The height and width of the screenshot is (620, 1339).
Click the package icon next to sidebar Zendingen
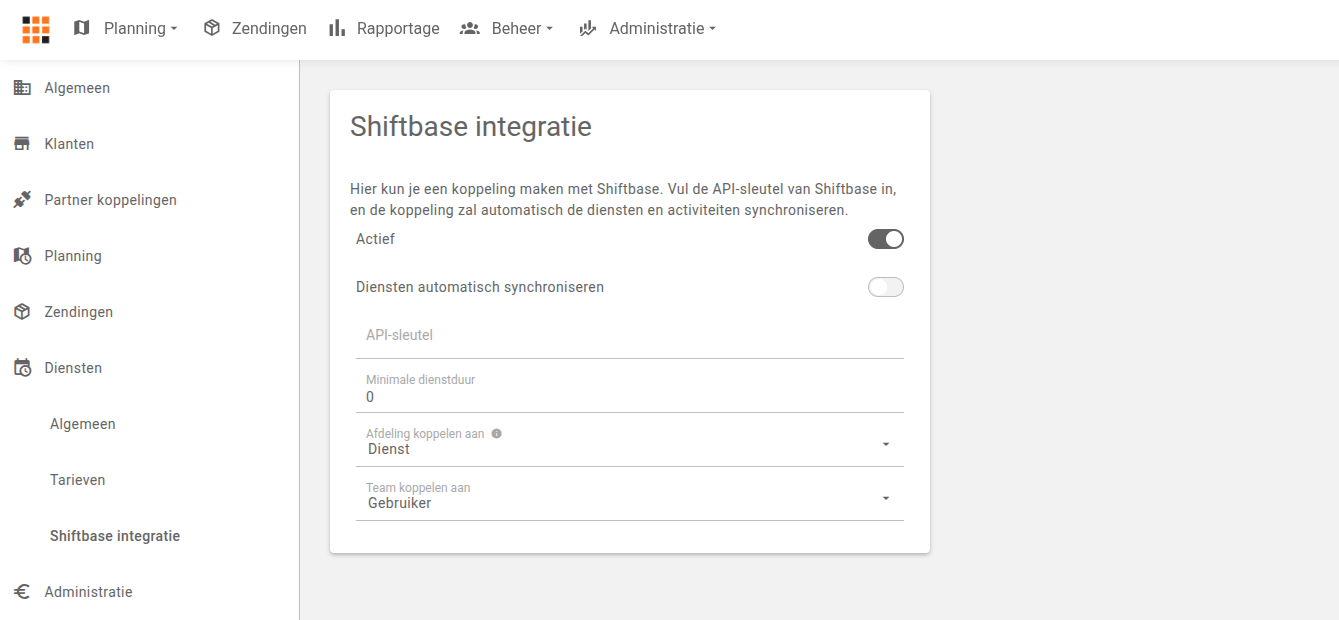tap(22, 312)
